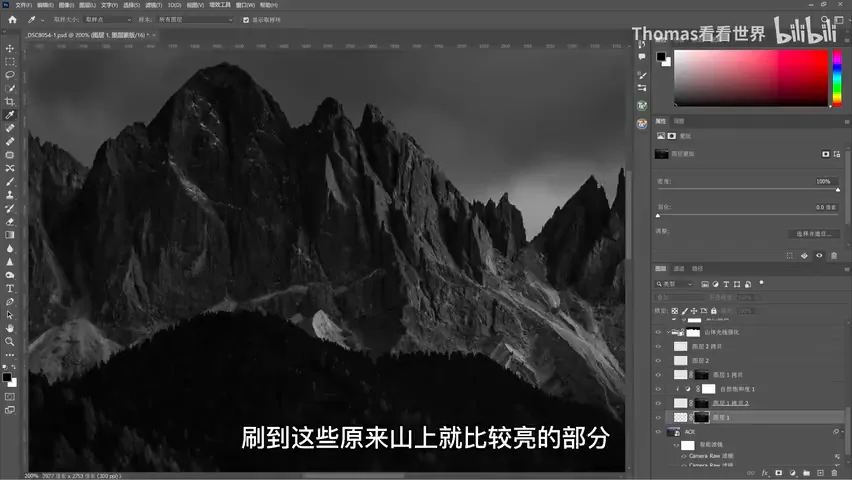Open layer filter 类型 dropdown
This screenshot has height=480, width=852.
click(x=674, y=284)
